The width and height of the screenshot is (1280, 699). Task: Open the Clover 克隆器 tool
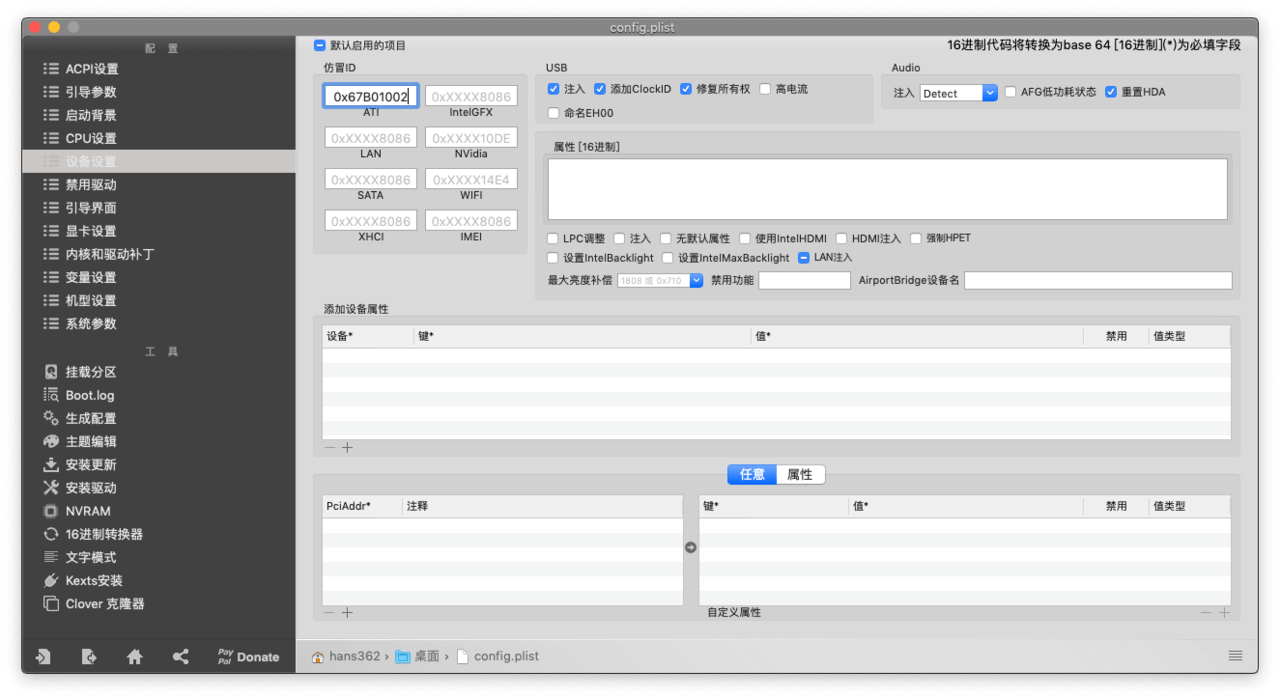[x=94, y=604]
